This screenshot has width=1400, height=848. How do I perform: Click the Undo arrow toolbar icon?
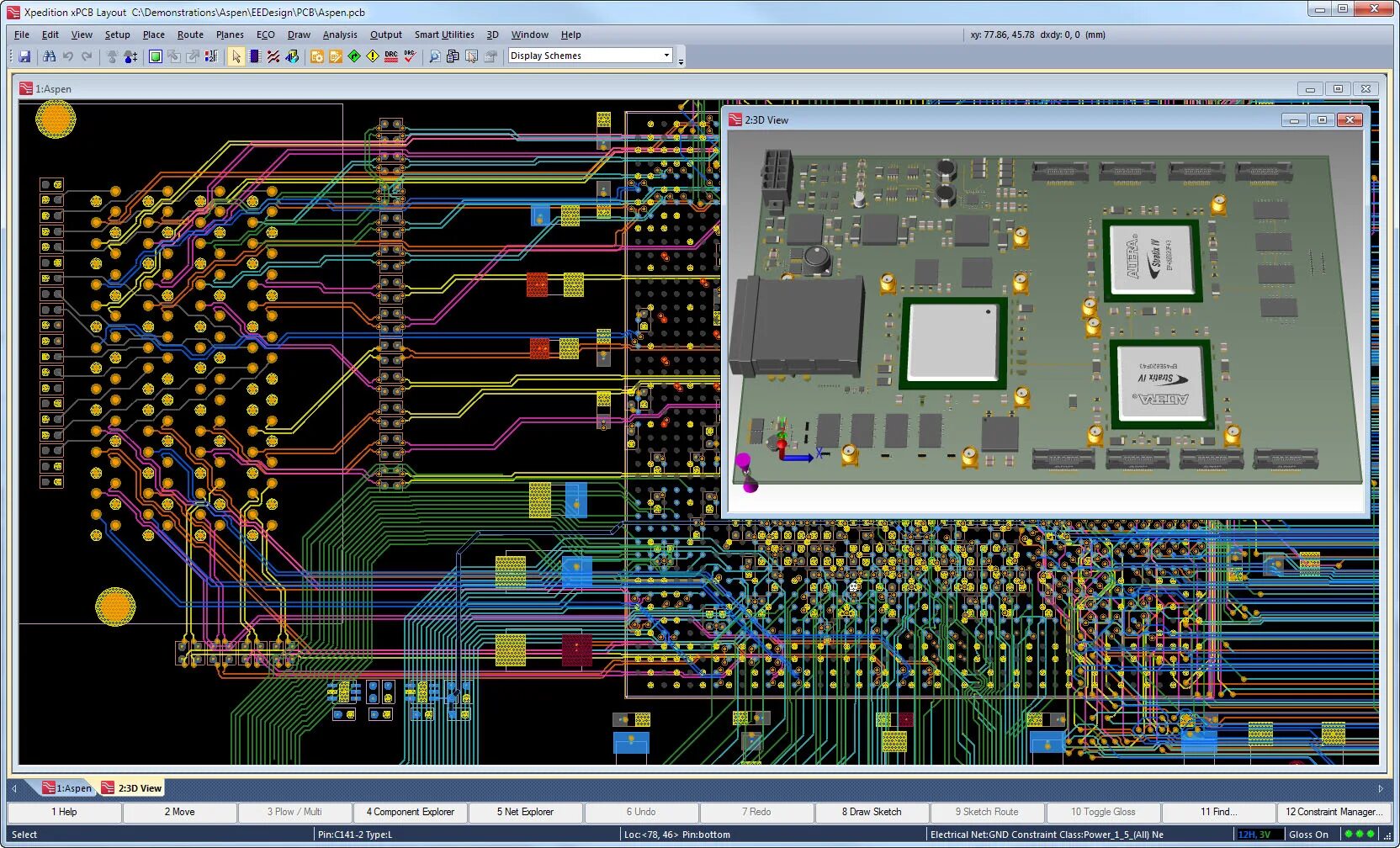[68, 56]
